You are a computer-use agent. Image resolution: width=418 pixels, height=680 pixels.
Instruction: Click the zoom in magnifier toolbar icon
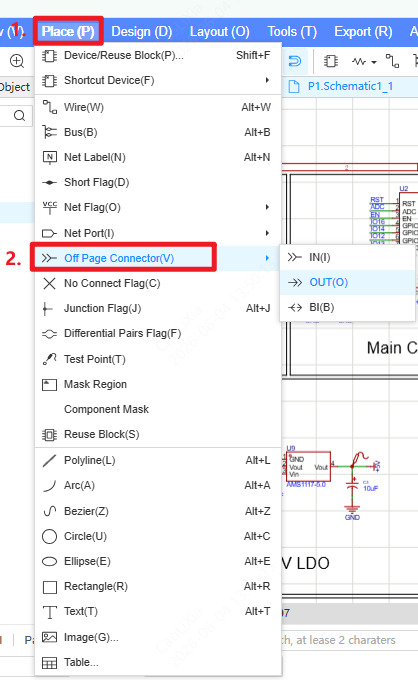click(17, 61)
